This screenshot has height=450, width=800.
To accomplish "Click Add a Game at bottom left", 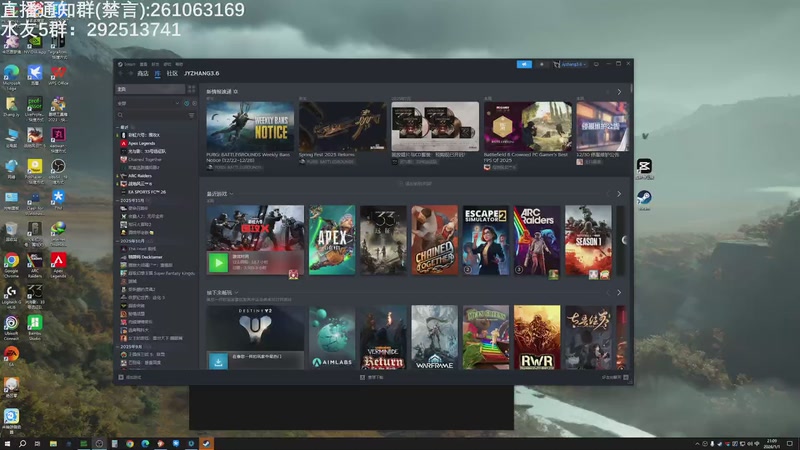I will 130,378.
